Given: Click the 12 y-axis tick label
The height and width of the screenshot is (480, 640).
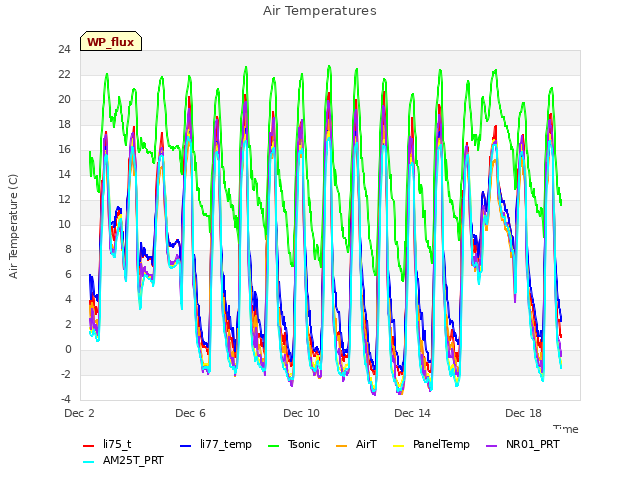Looking at the screenshot, I should coord(64,200).
